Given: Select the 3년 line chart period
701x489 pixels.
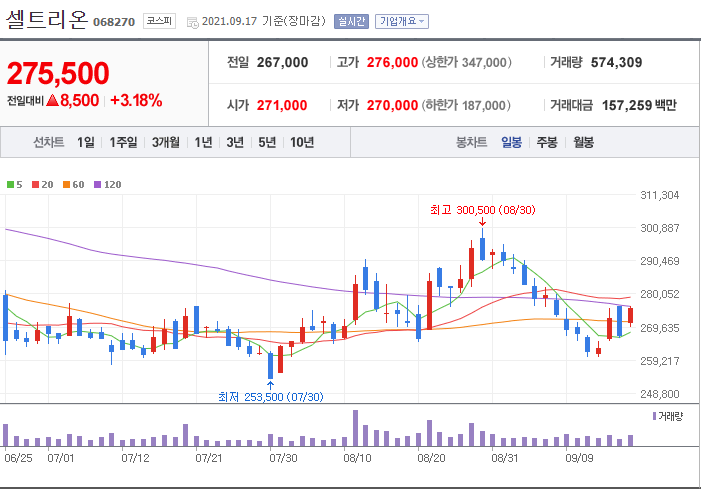Looking at the screenshot, I should (x=235, y=142).
